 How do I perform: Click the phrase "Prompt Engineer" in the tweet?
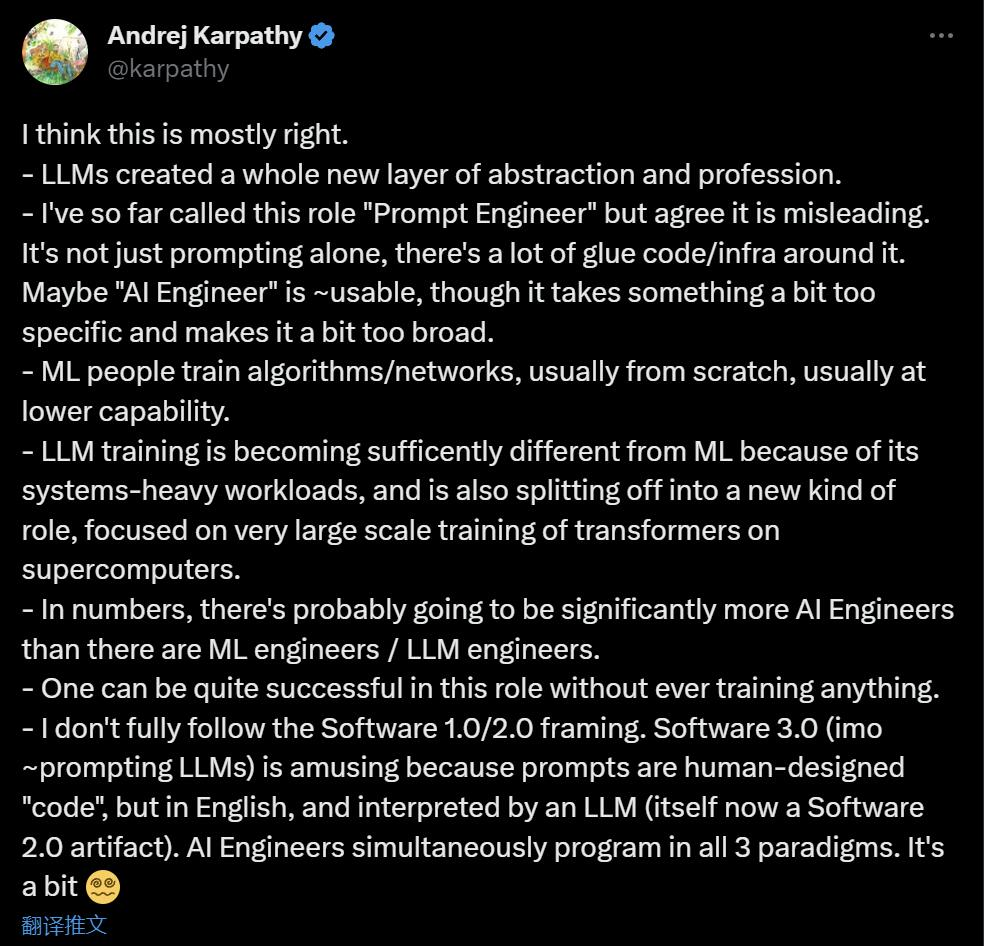pyautogui.click(x=485, y=214)
